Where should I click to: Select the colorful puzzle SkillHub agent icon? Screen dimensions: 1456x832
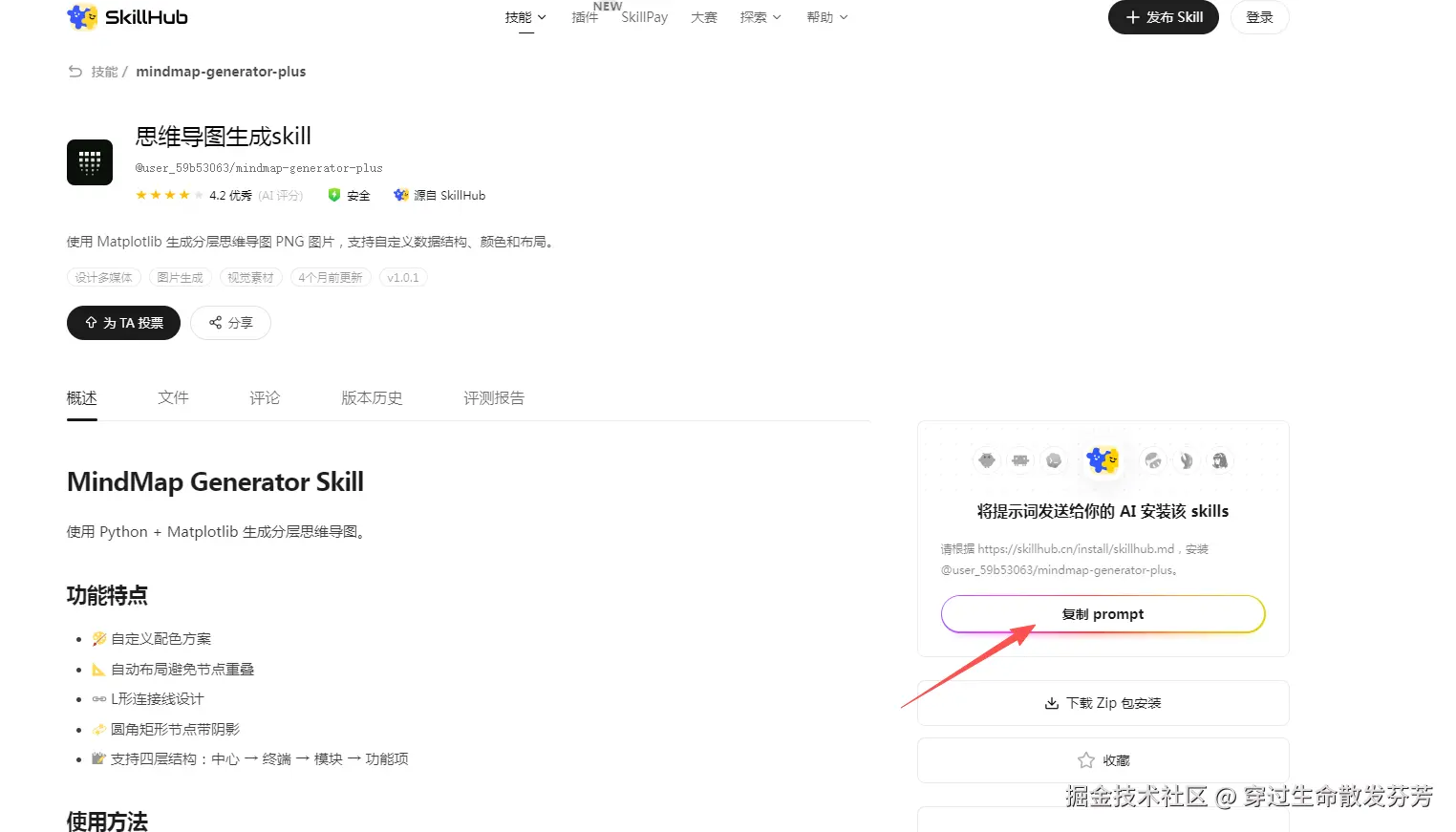[x=1103, y=460]
